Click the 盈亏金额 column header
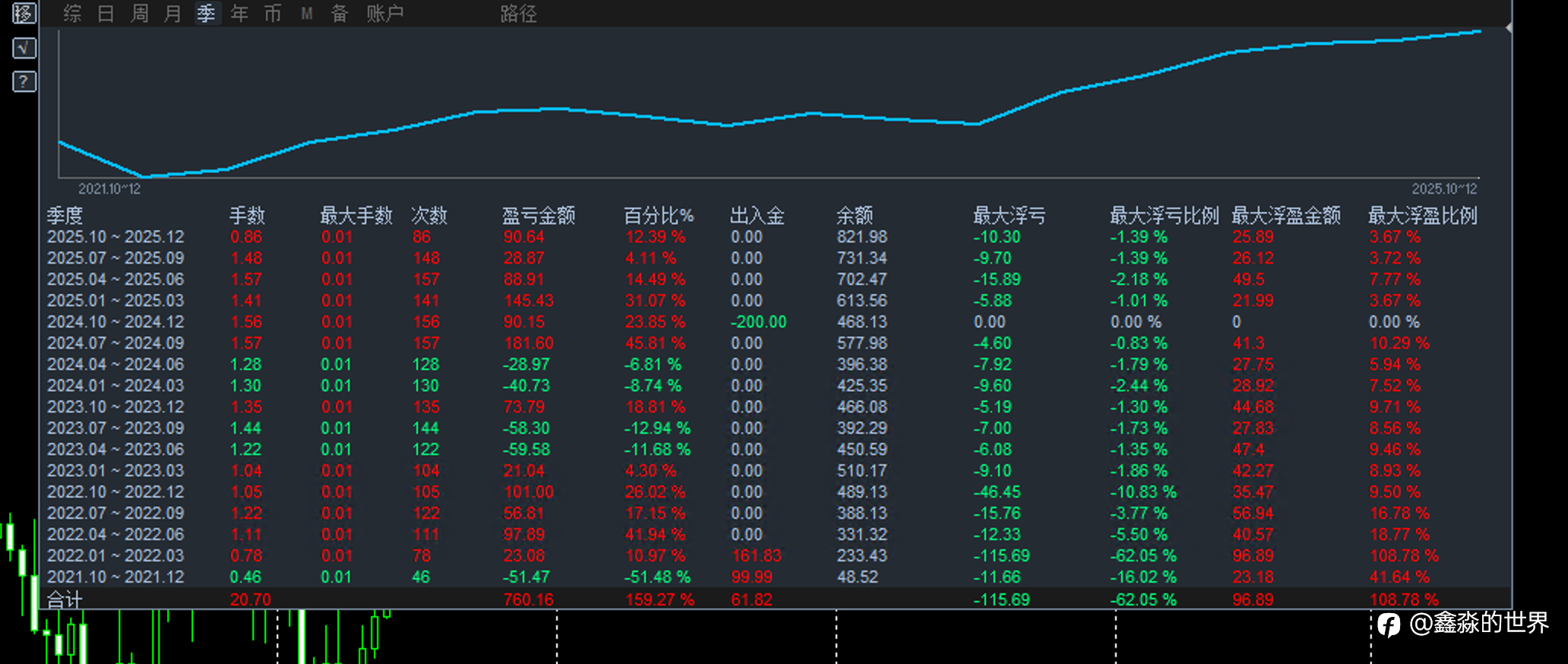The image size is (1568, 664). point(539,216)
